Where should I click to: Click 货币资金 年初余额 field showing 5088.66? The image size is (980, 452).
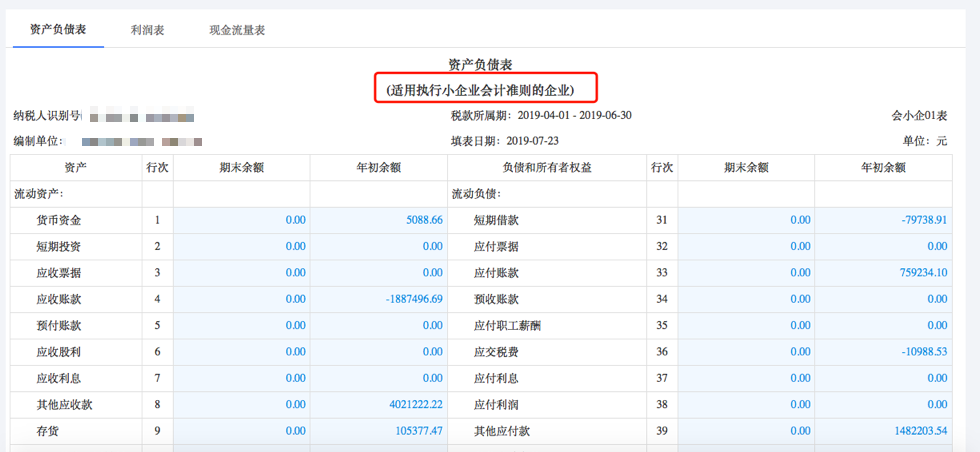click(x=378, y=220)
